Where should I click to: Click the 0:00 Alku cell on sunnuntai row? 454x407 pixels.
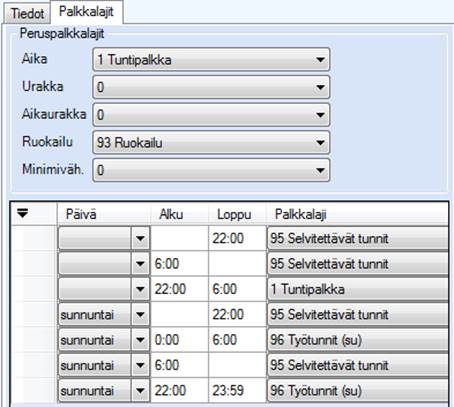180,340
